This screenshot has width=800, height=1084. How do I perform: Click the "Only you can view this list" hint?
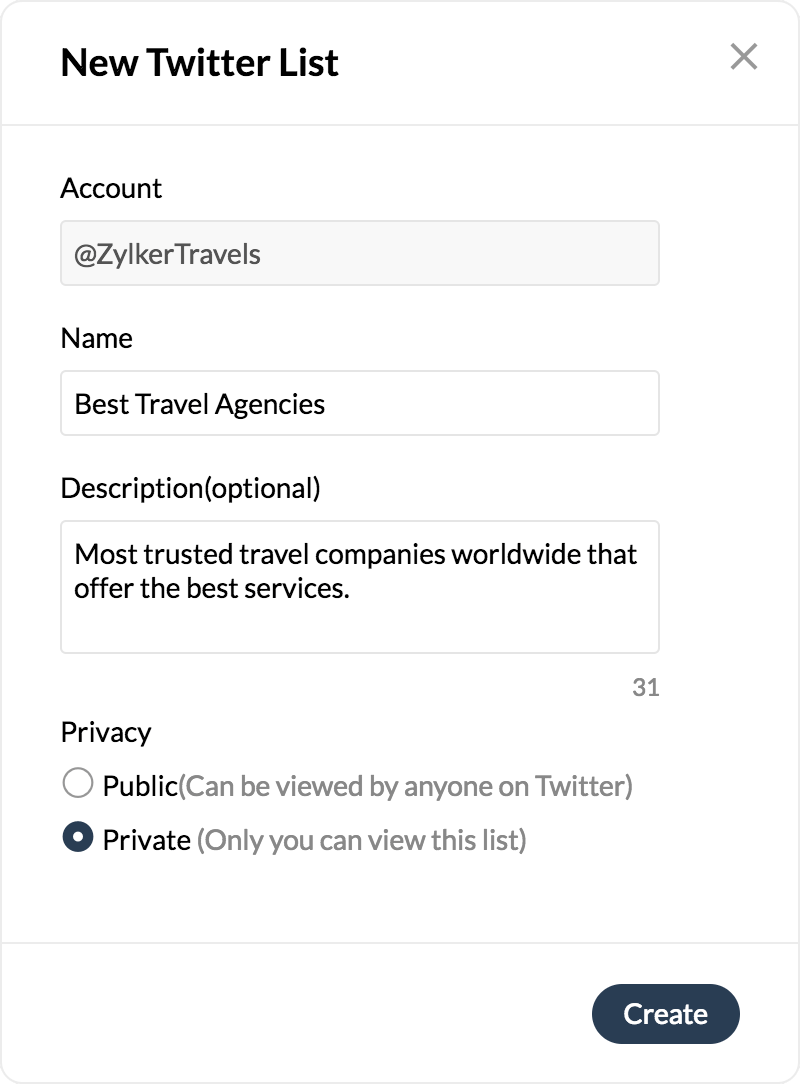(x=361, y=840)
